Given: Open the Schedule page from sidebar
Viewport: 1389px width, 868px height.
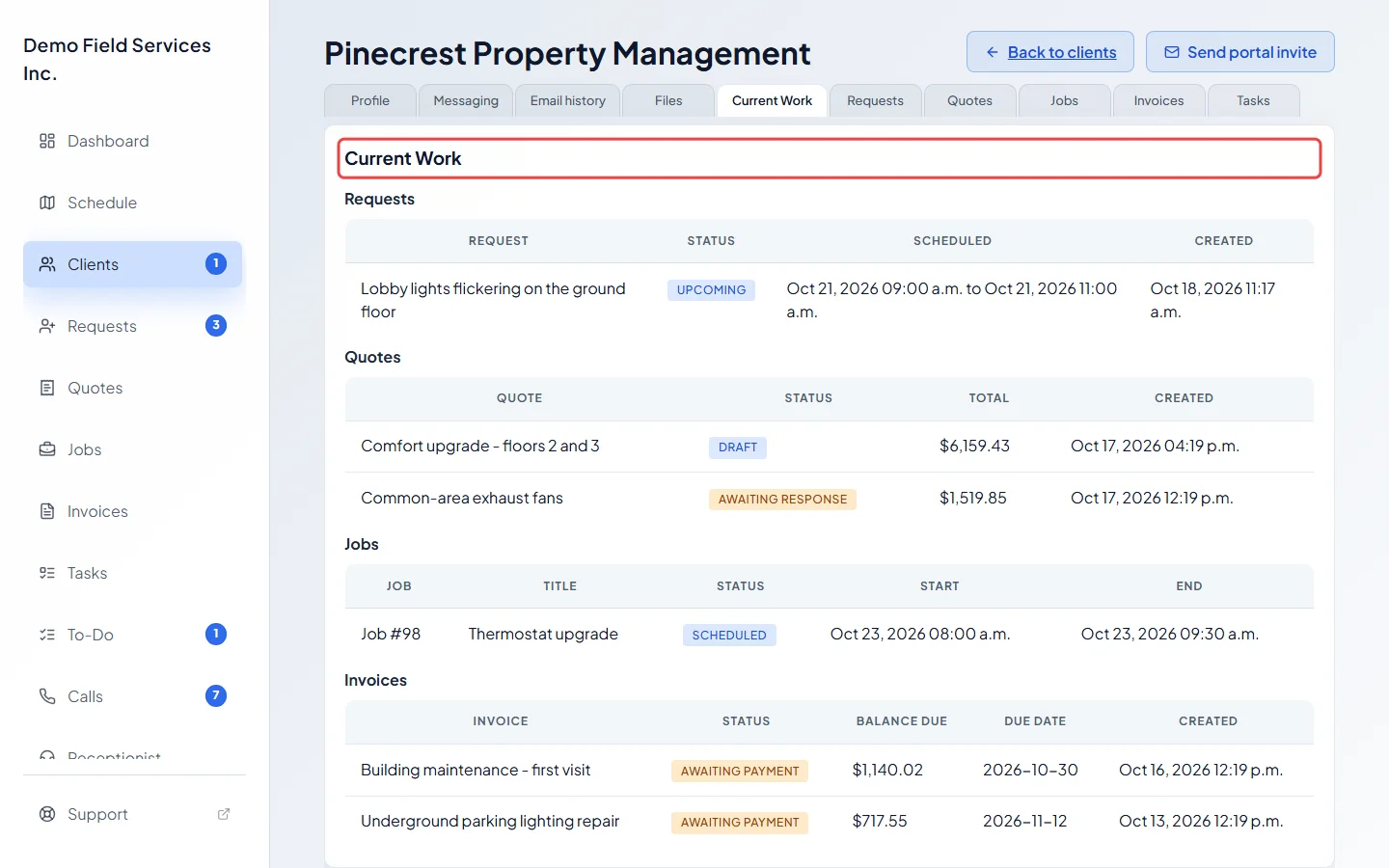Looking at the screenshot, I should tap(133, 203).
